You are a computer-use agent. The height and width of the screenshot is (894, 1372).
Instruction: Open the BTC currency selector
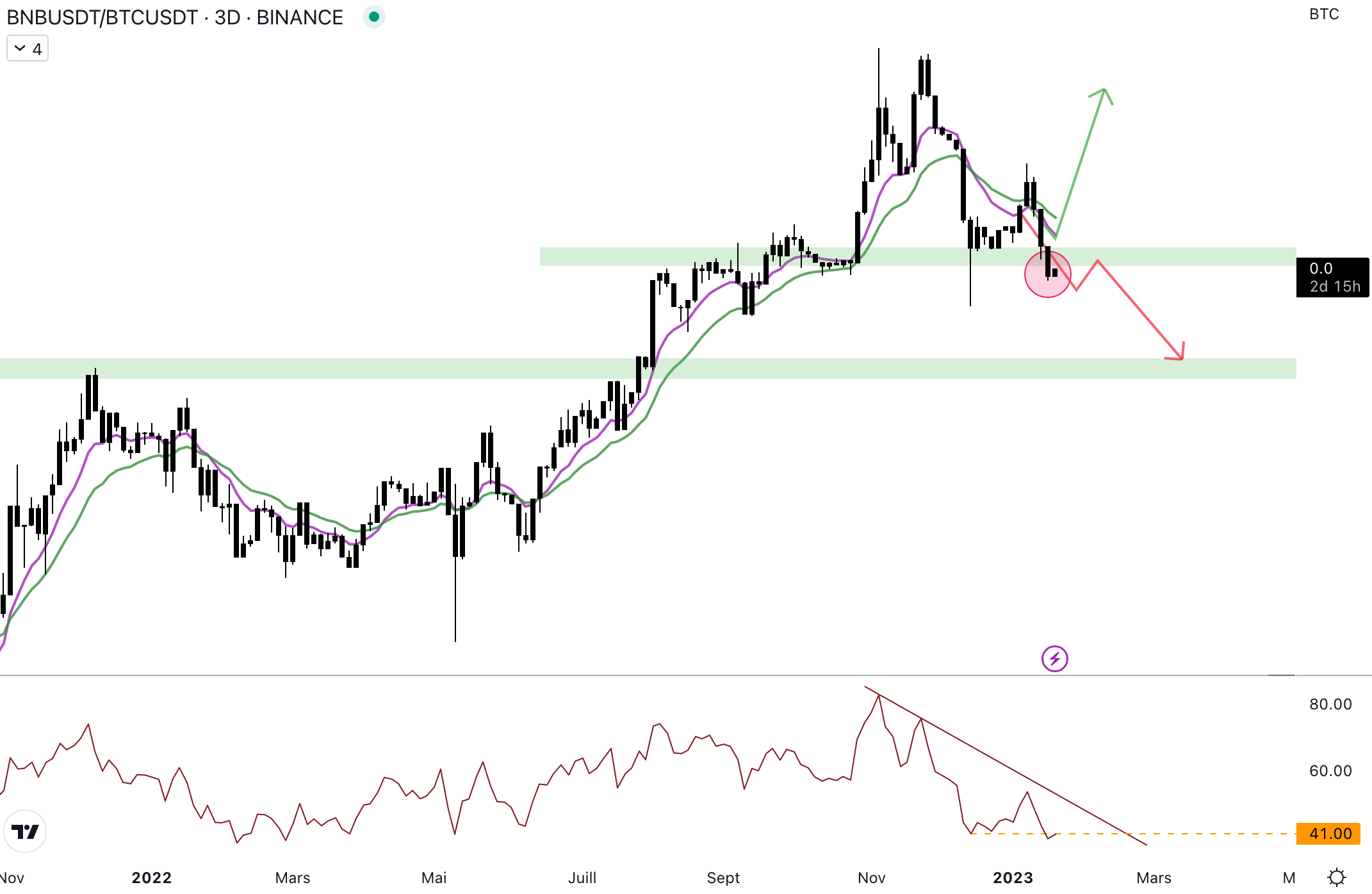[x=1323, y=14]
